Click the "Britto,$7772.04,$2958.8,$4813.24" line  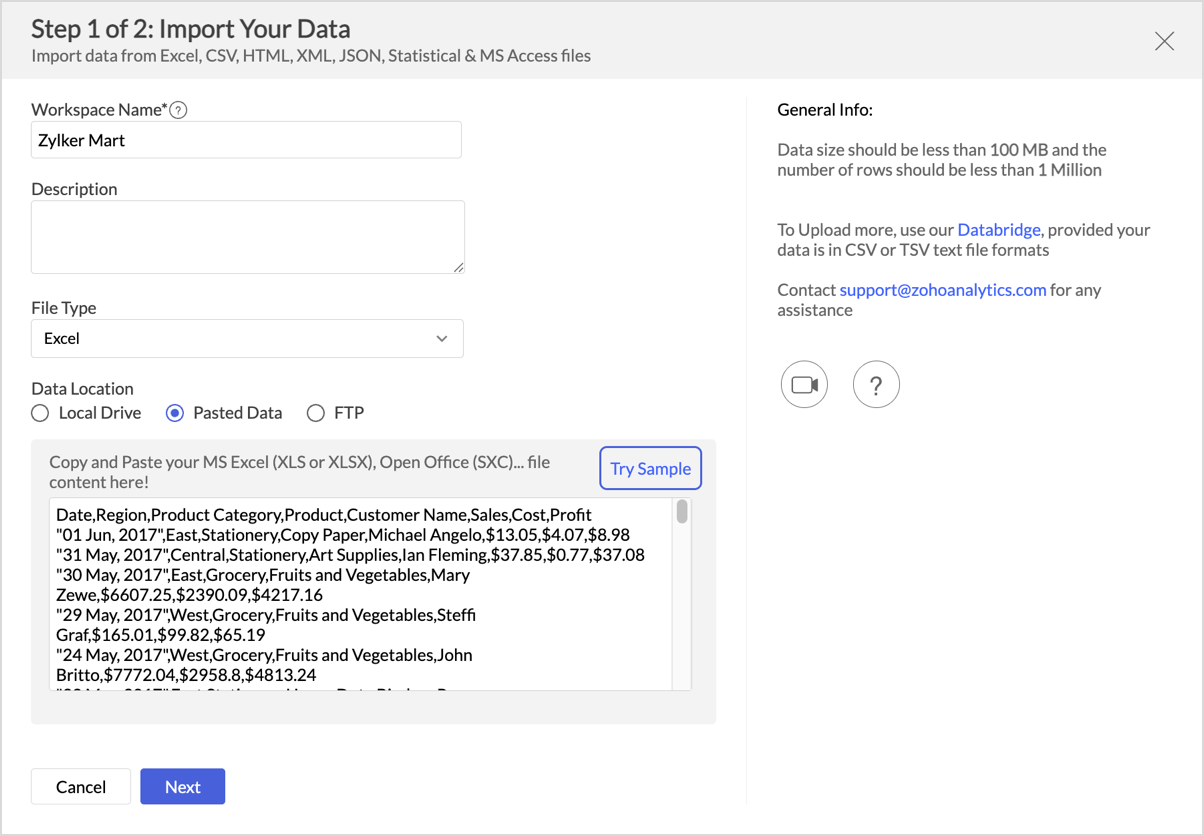186,675
